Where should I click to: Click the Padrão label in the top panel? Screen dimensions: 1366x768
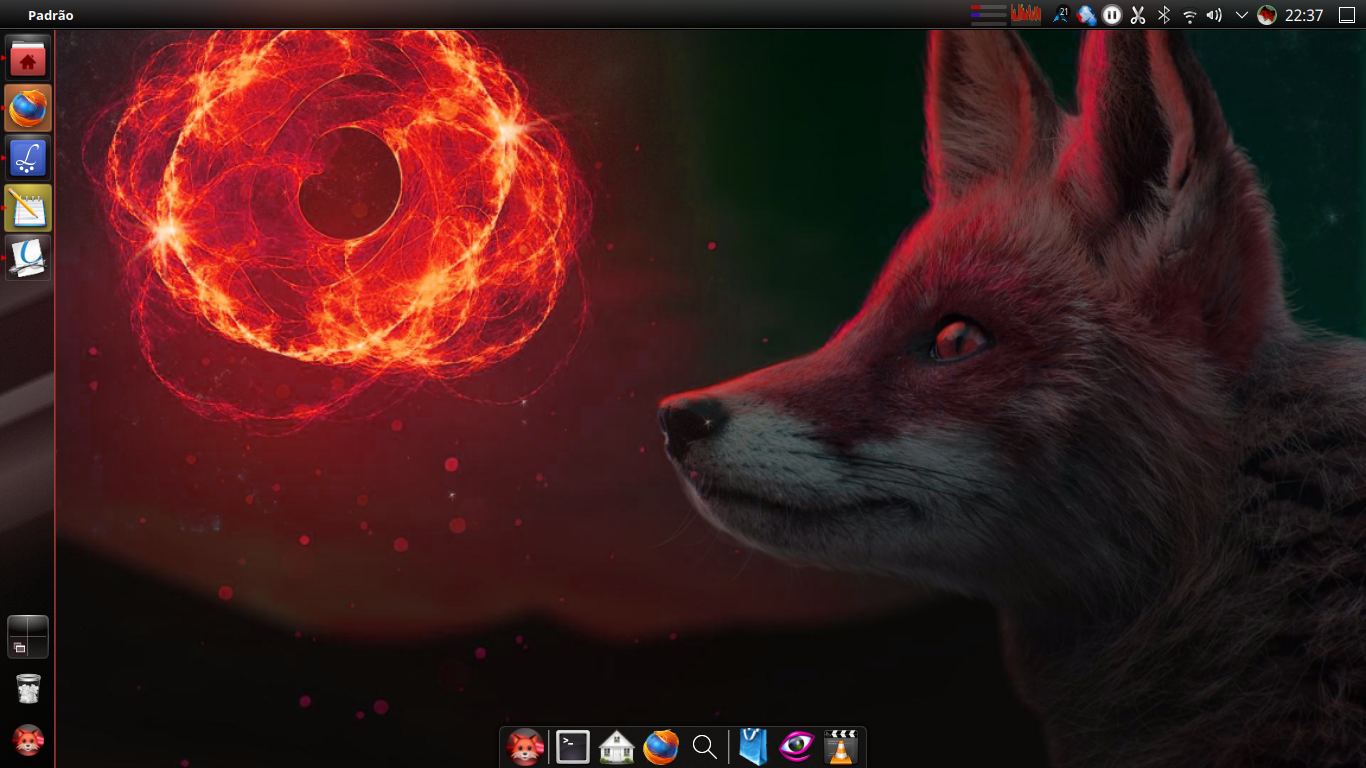[x=51, y=15]
